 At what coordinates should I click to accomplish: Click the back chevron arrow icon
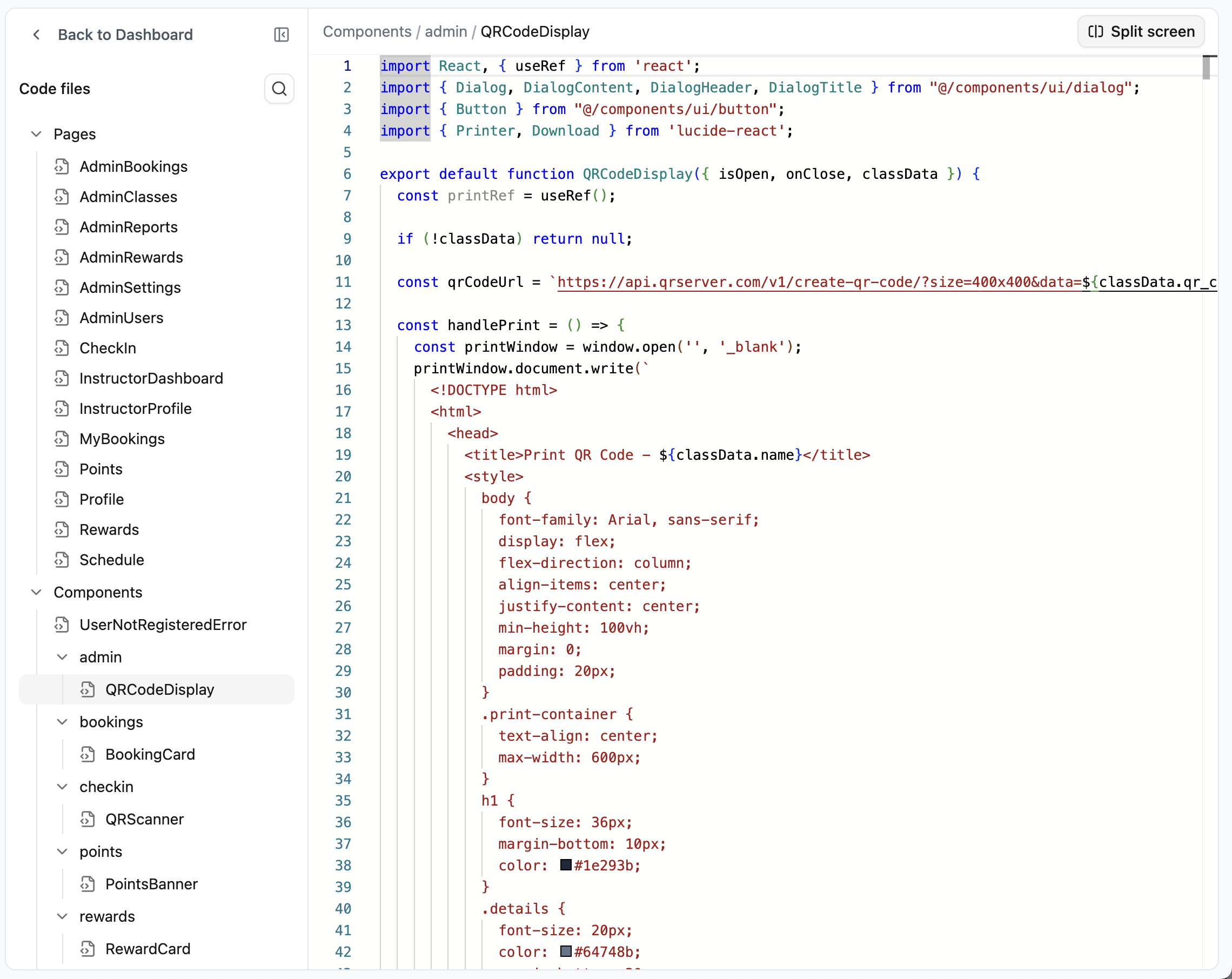pos(37,35)
